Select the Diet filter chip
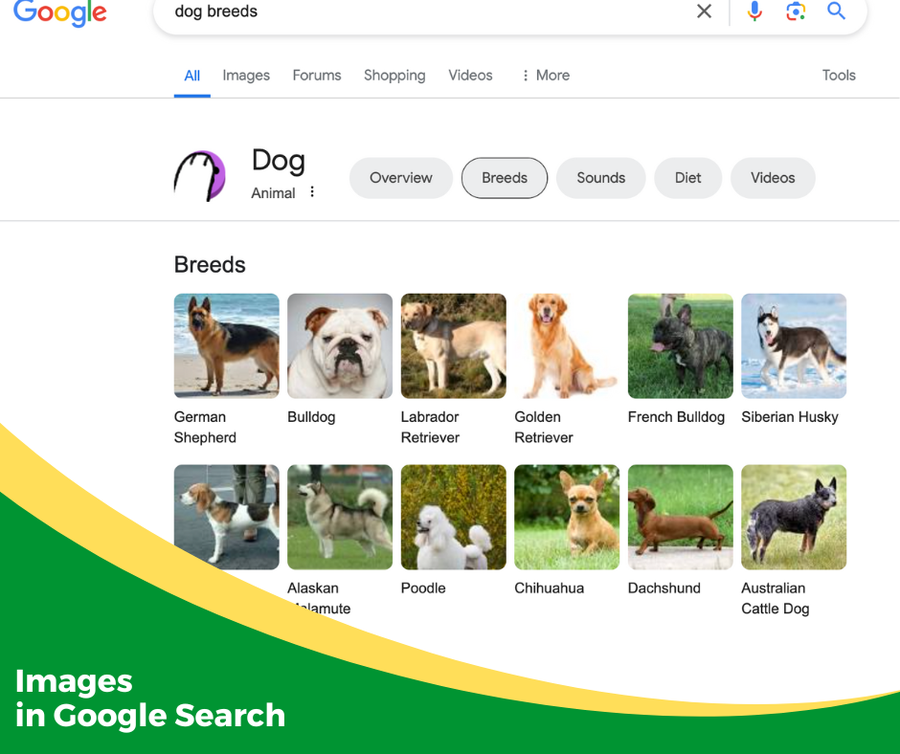900x754 pixels. (688, 177)
